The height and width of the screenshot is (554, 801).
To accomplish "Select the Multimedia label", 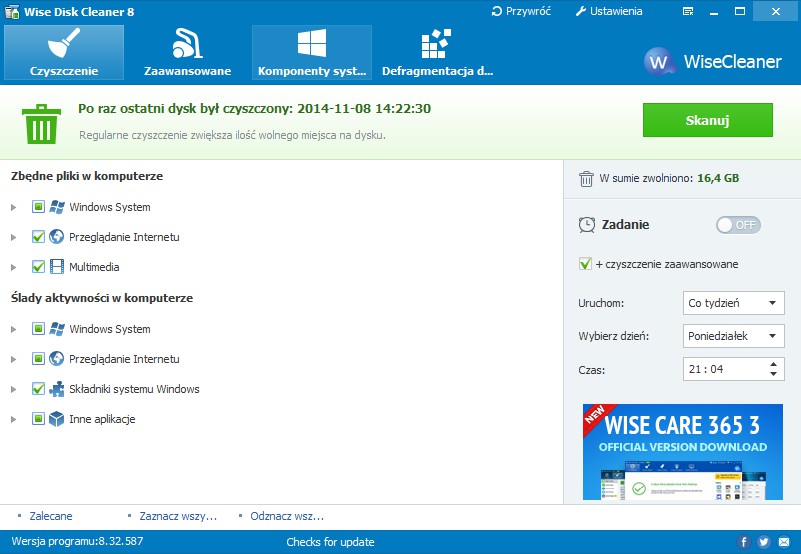I will tap(94, 267).
